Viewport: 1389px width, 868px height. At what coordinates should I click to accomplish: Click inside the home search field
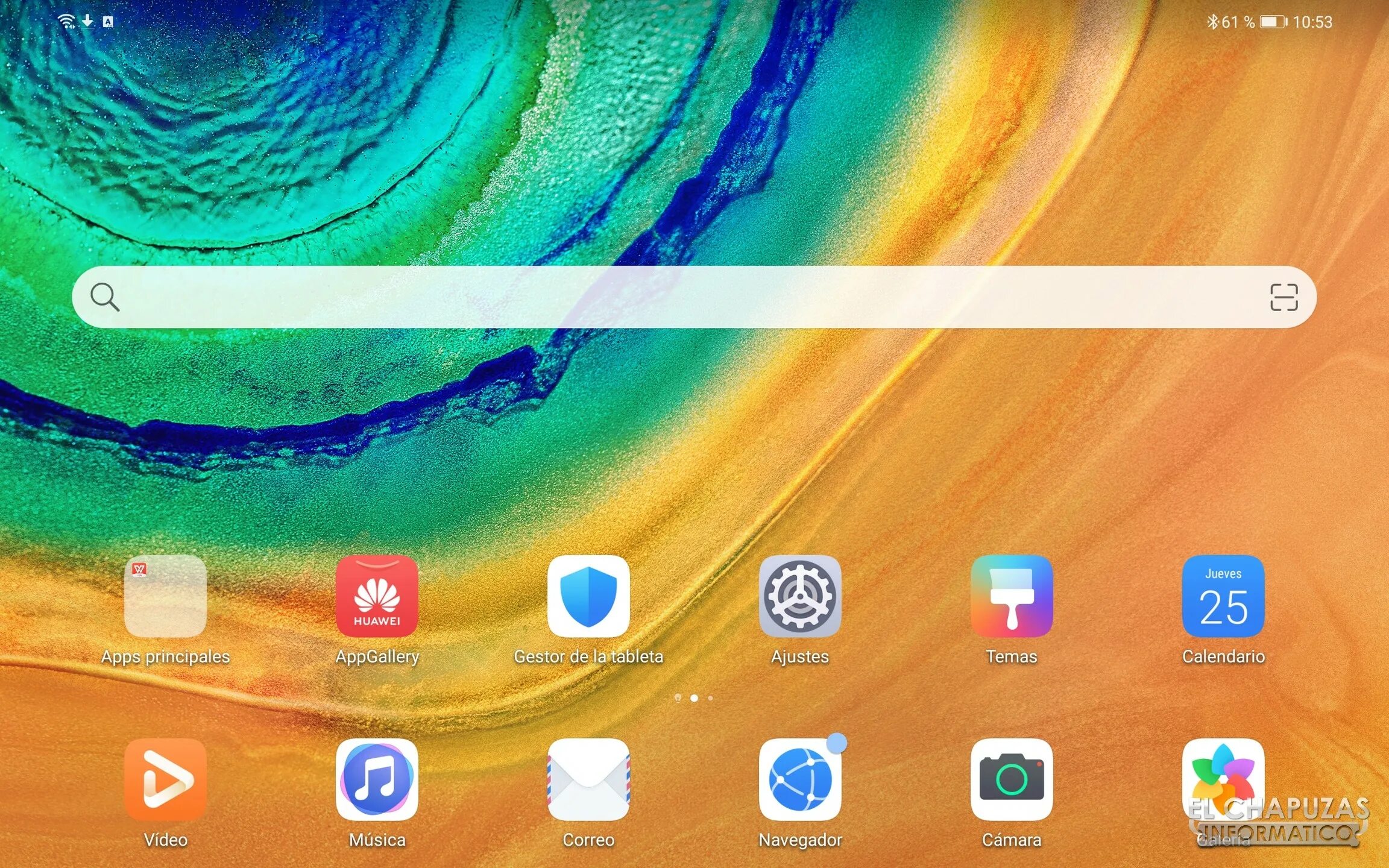click(x=693, y=297)
